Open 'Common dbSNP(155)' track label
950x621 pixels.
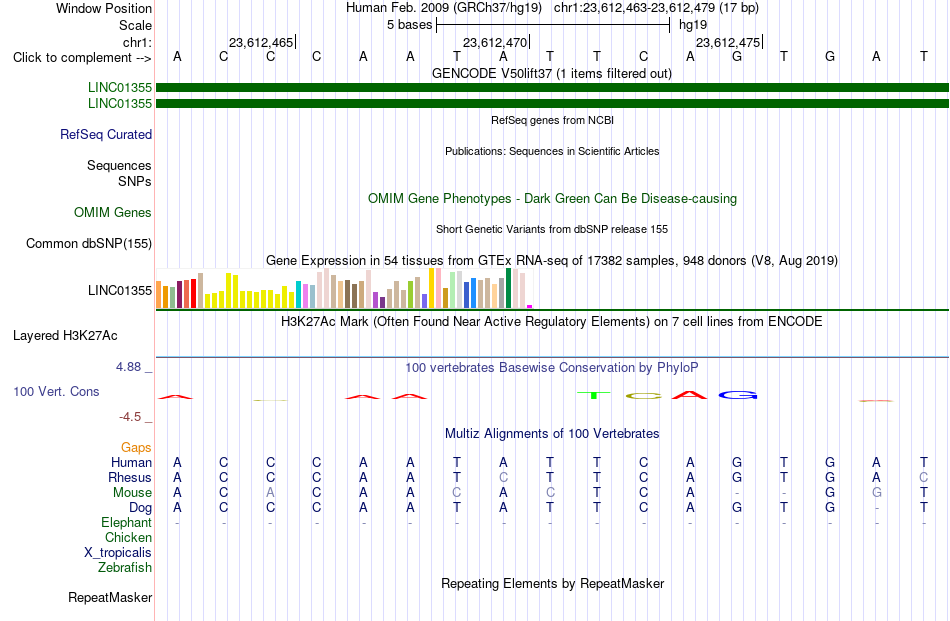click(89, 244)
